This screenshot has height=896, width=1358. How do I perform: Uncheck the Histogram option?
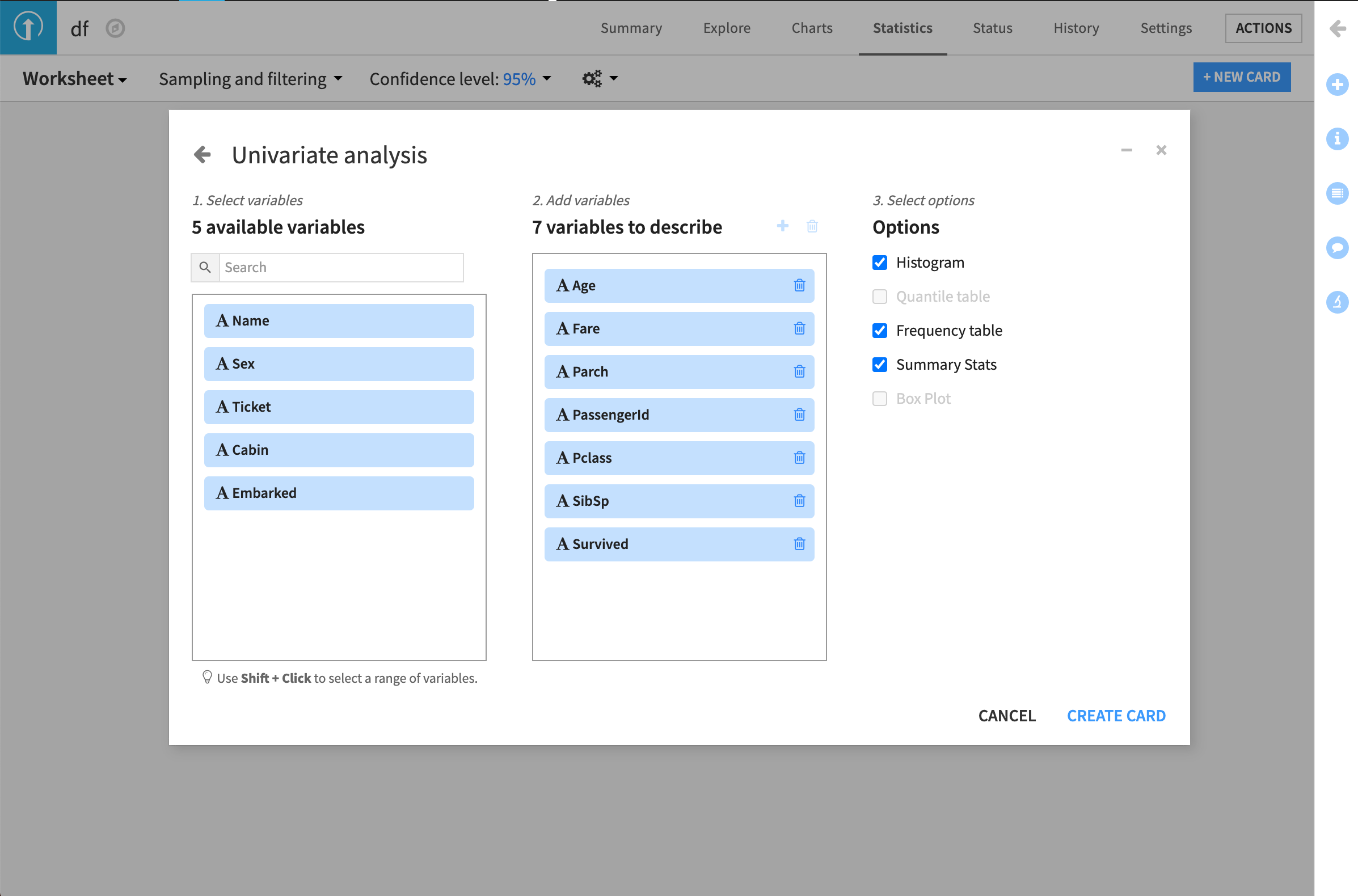(x=880, y=263)
